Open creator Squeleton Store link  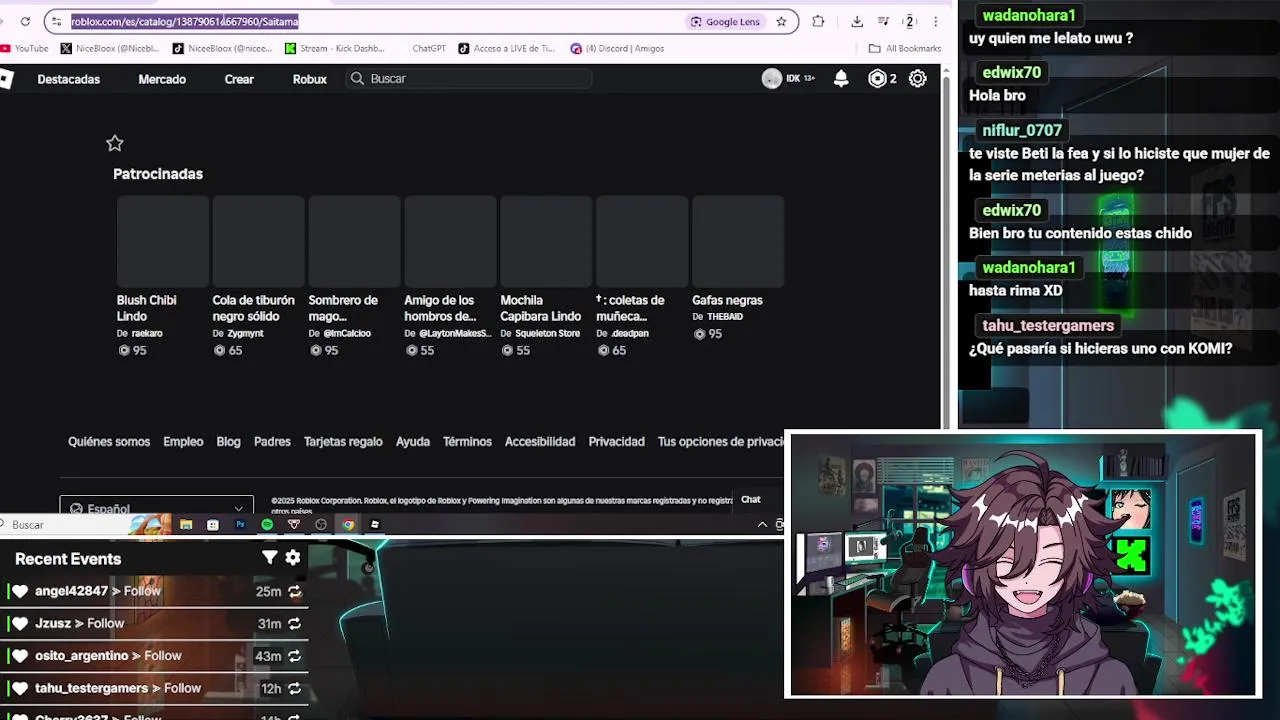tap(547, 333)
